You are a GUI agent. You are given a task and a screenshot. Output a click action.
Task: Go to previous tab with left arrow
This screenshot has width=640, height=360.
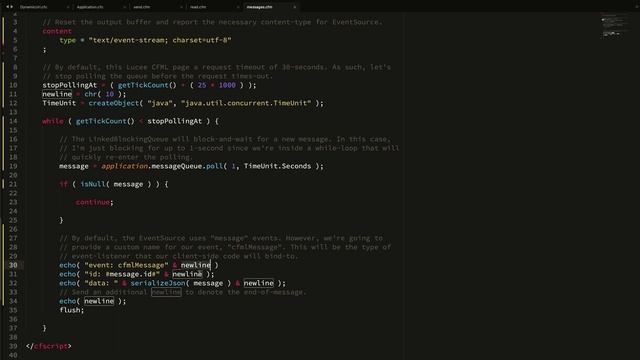click(x=7, y=7)
